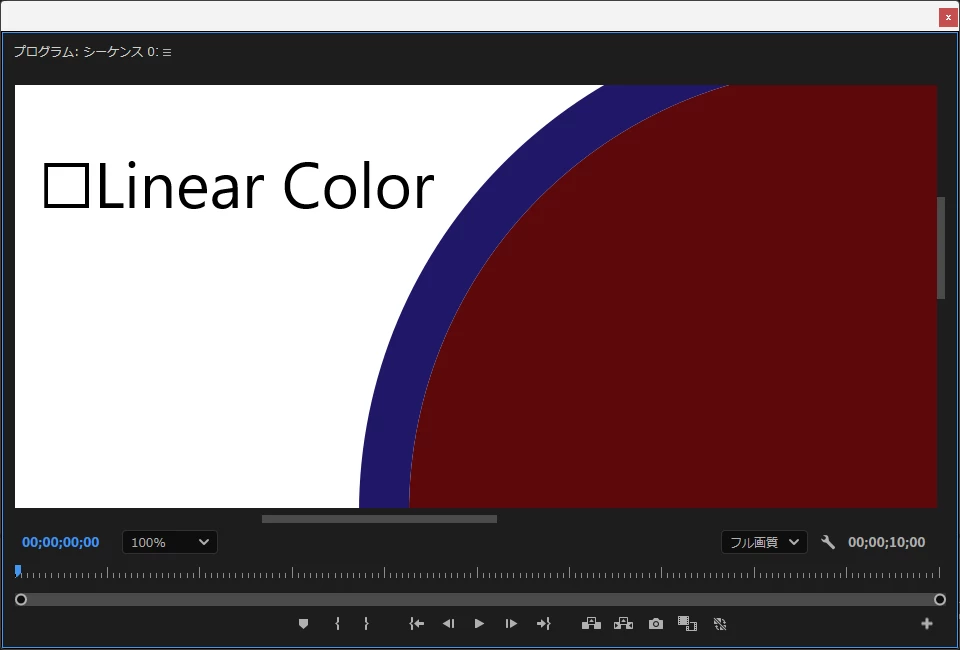The image size is (960, 650).
Task: Play the sequence
Action: pyautogui.click(x=479, y=624)
